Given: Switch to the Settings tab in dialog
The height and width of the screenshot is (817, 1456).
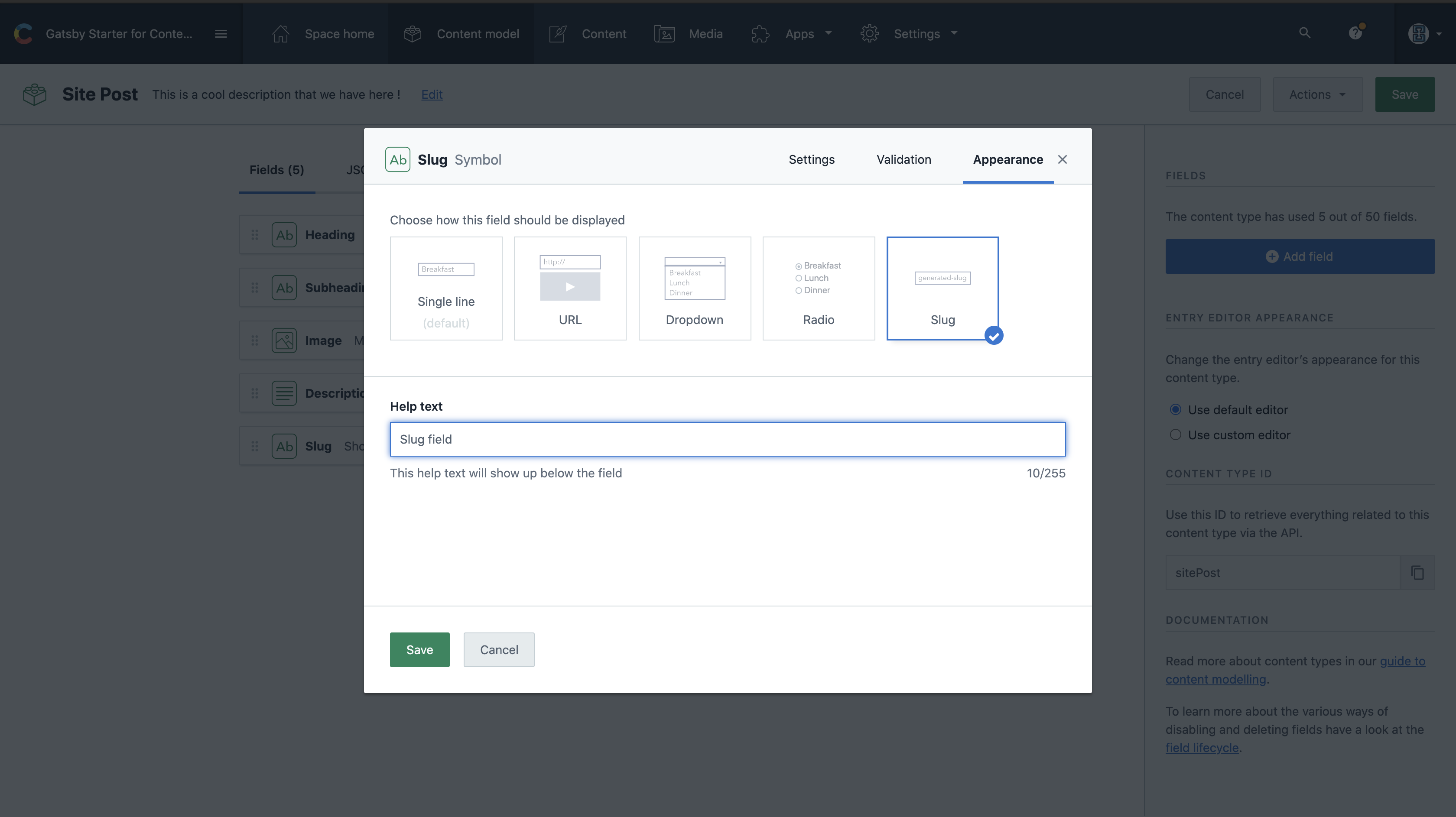Looking at the screenshot, I should 812,159.
